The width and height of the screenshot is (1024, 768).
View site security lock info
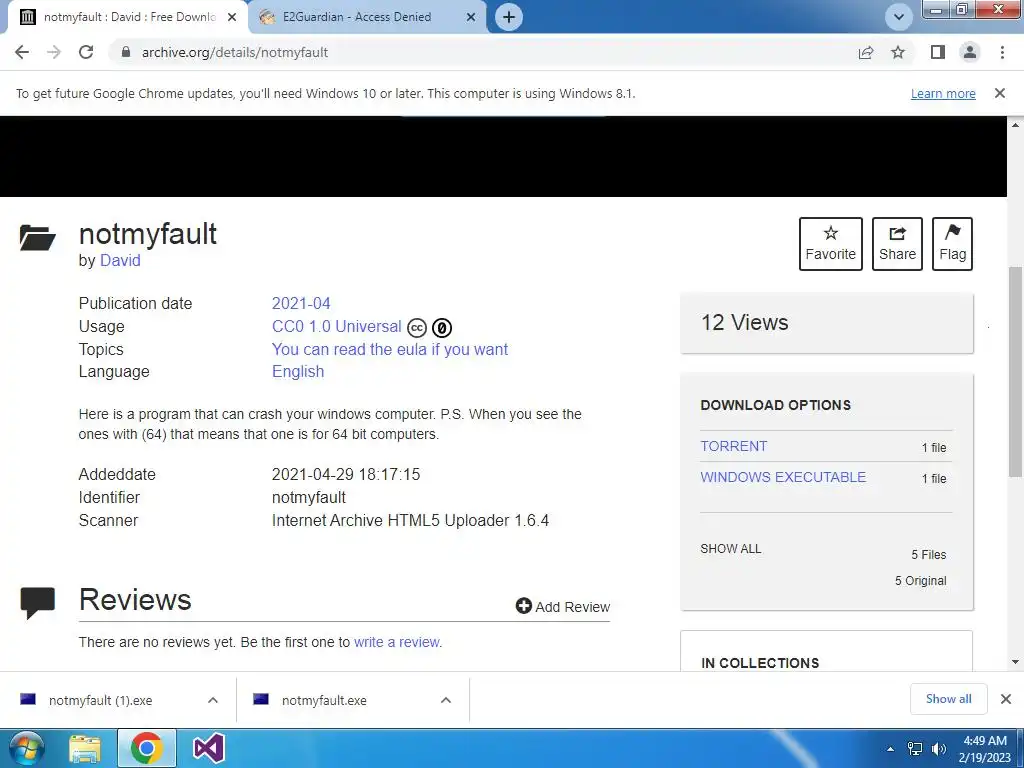(126, 52)
